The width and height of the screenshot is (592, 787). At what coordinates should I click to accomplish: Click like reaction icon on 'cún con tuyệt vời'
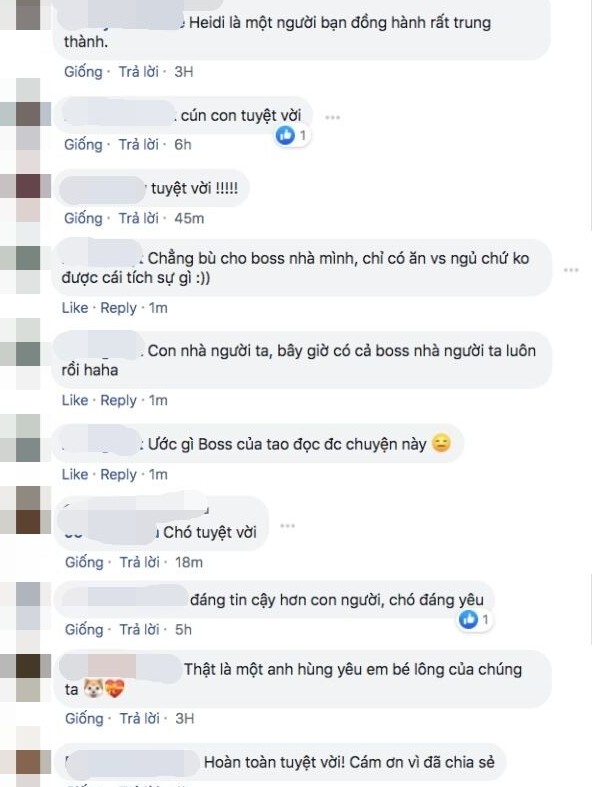(285, 135)
